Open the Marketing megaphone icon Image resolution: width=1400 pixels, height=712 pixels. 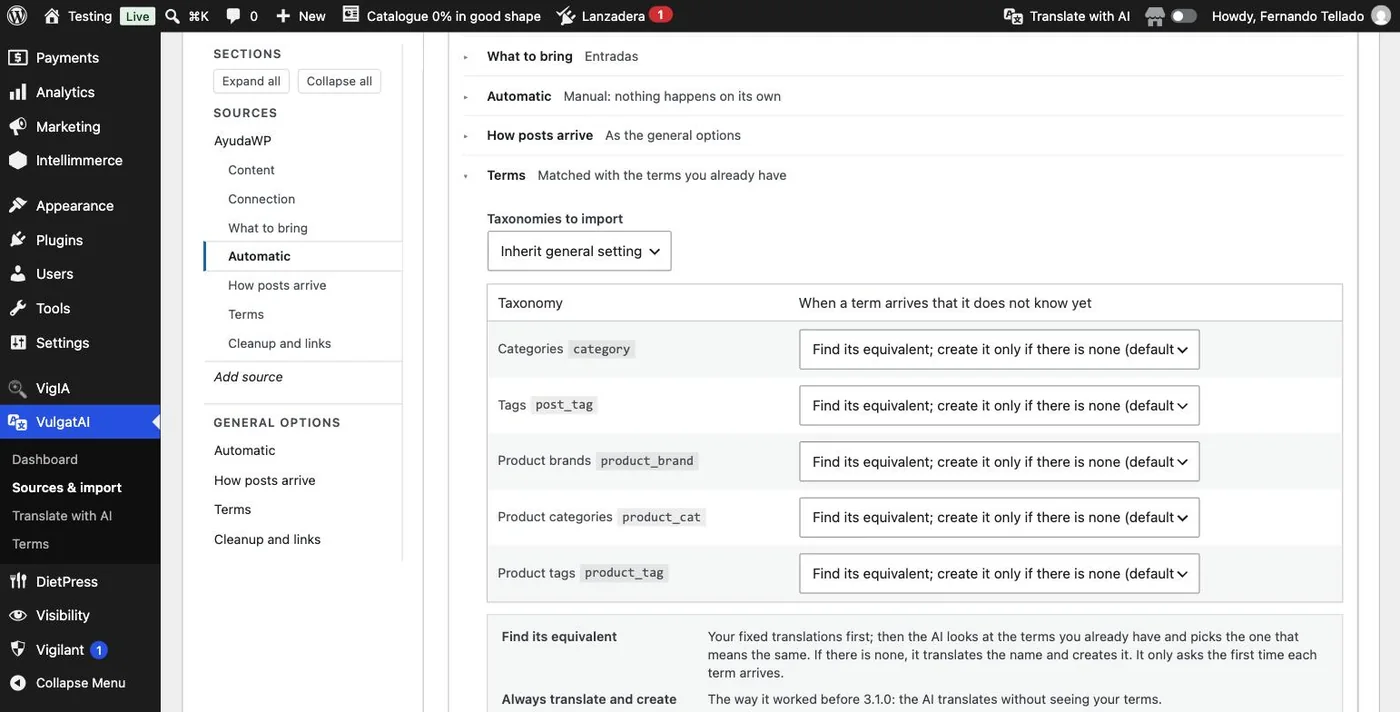(x=17, y=126)
